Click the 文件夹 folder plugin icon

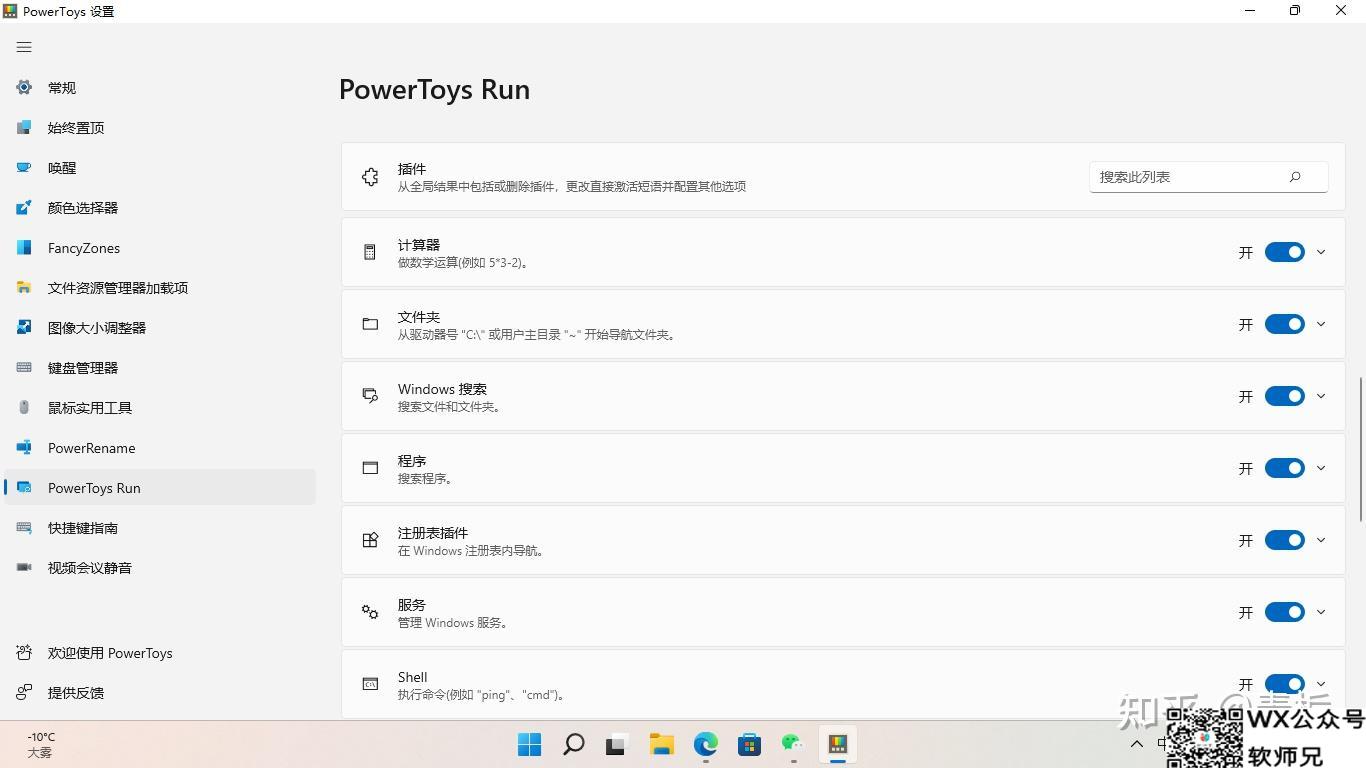click(x=370, y=324)
